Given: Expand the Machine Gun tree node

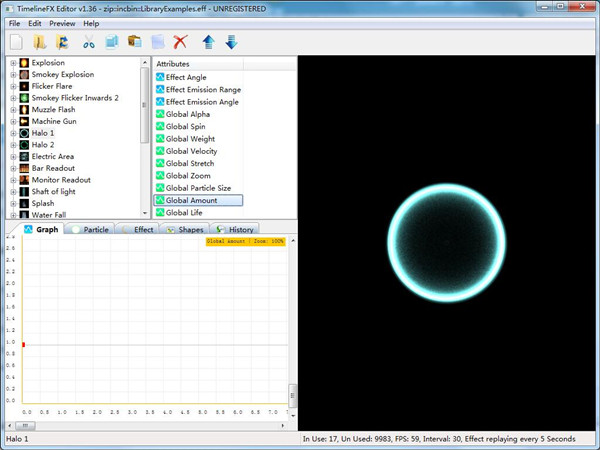Looking at the screenshot, I should [13, 122].
